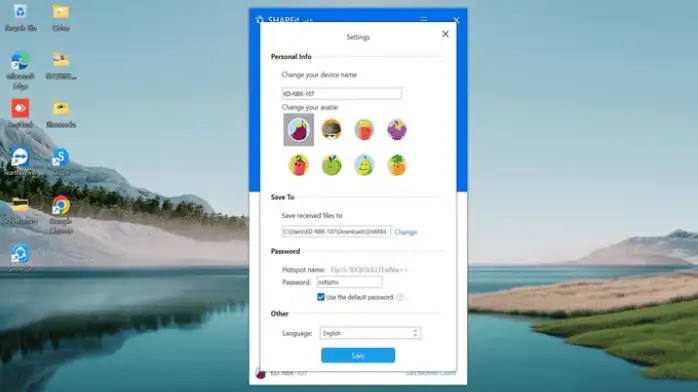Click the Change link for save folder
The image size is (698, 392).
click(x=406, y=232)
